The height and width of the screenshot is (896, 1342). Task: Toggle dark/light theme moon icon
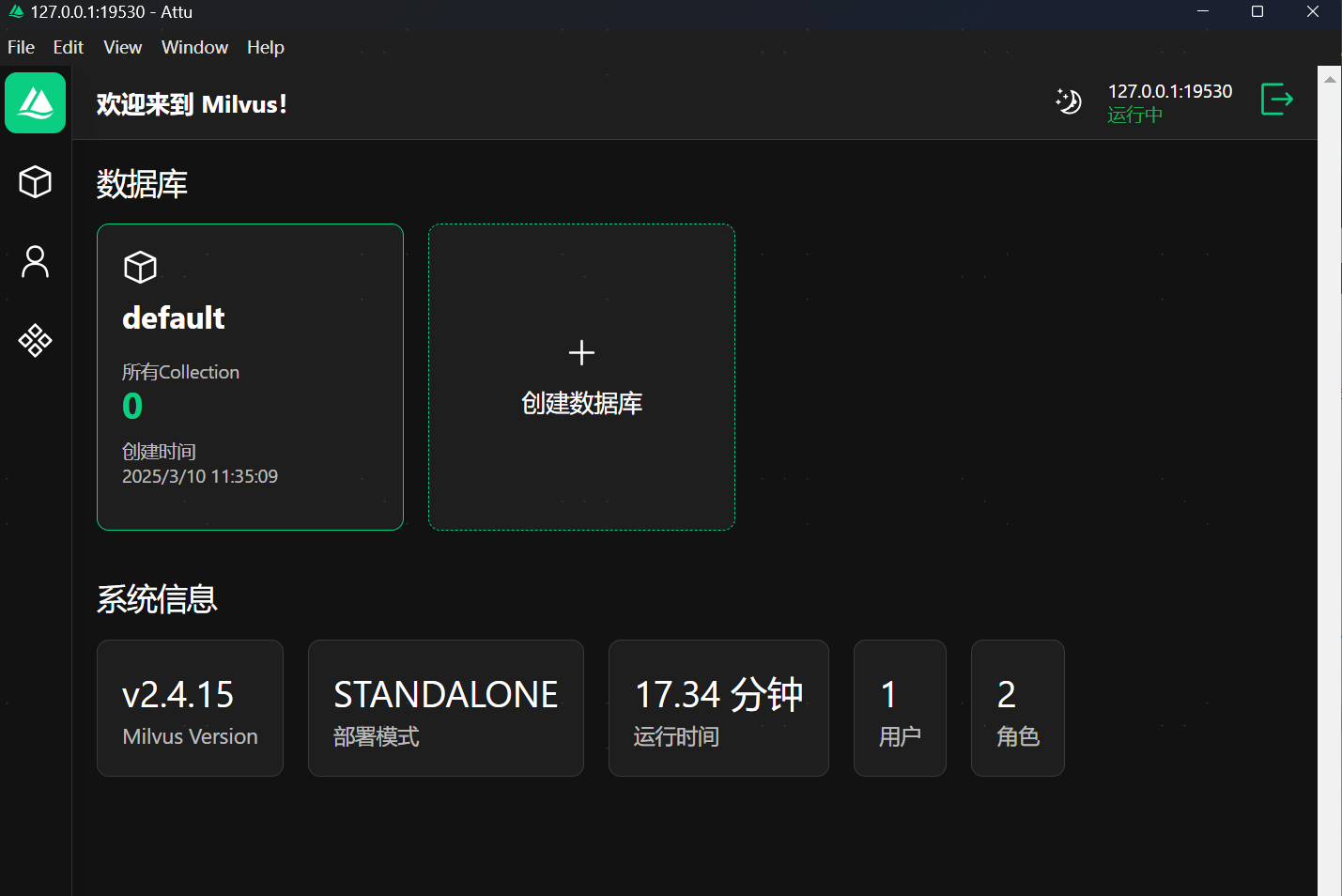[x=1069, y=100]
